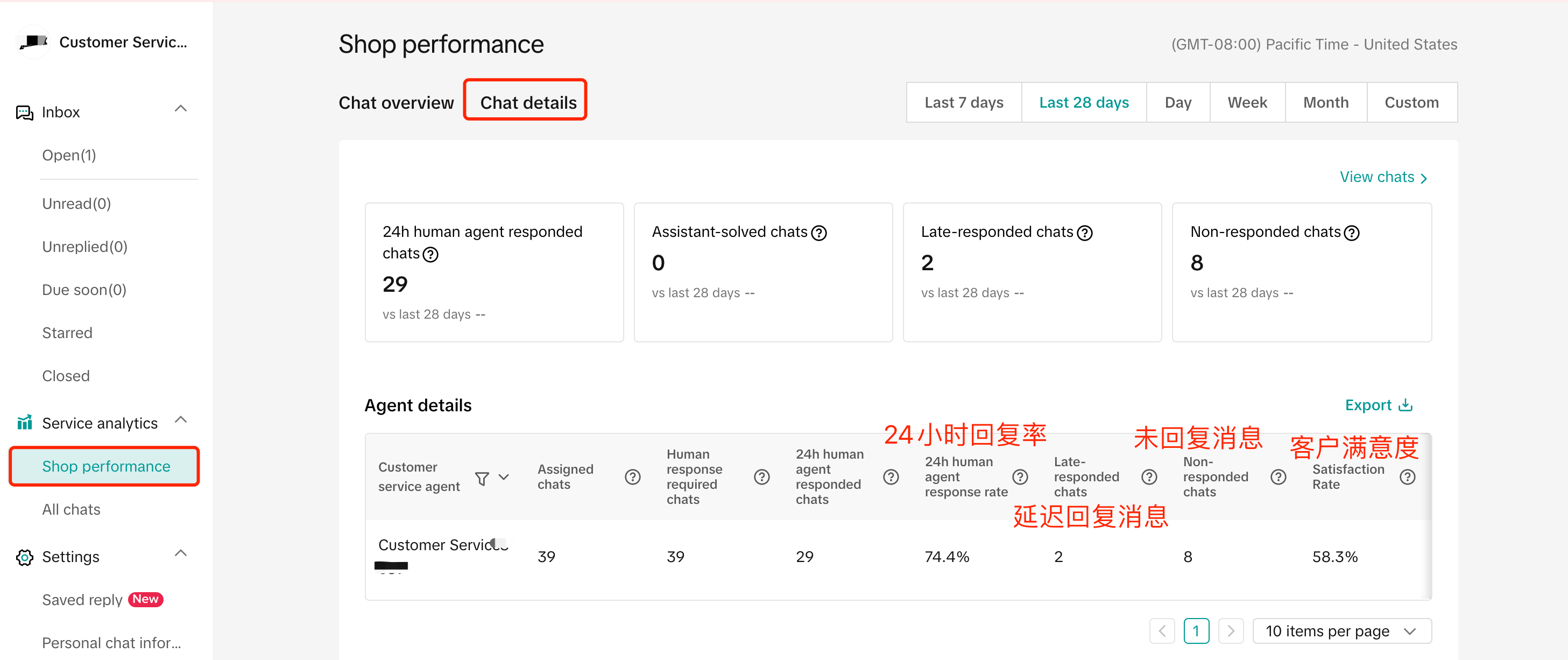Click help icon for Assigned chats column
1568x660 pixels.
point(632,477)
